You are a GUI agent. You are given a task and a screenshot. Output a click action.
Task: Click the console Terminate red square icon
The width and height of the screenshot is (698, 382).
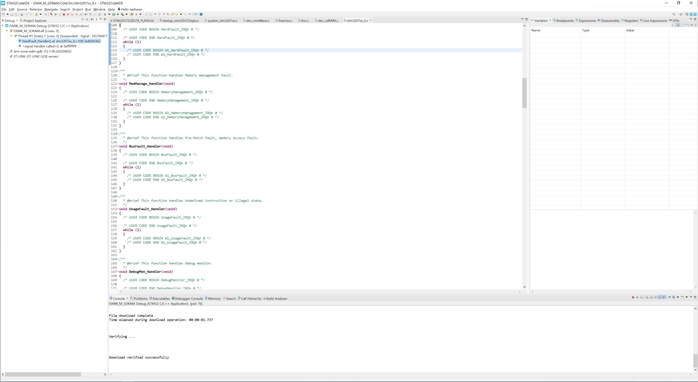(633, 297)
